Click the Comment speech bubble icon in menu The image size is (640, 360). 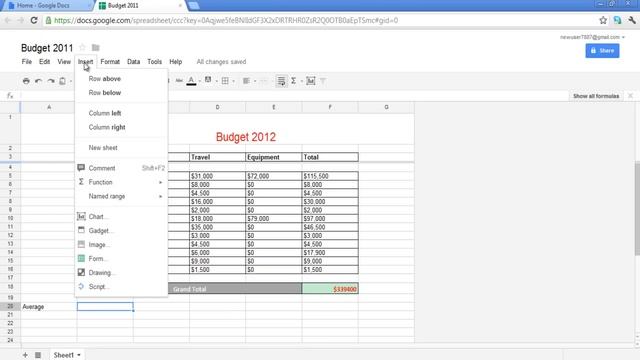[81, 168]
